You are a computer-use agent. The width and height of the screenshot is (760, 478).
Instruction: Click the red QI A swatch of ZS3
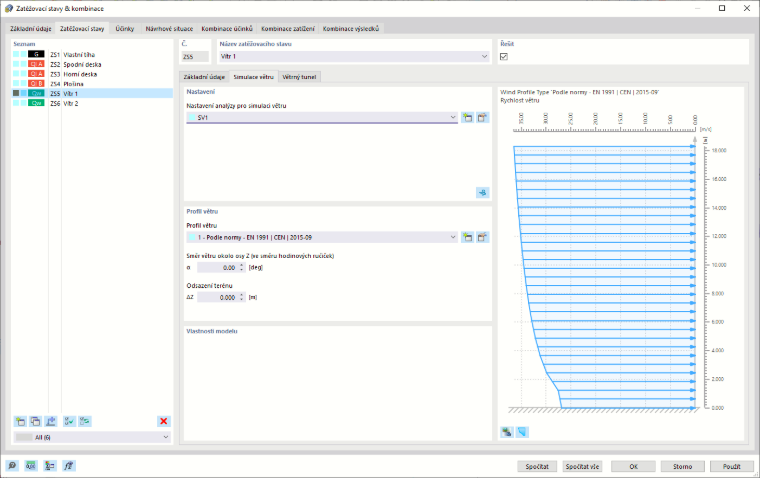pos(36,74)
